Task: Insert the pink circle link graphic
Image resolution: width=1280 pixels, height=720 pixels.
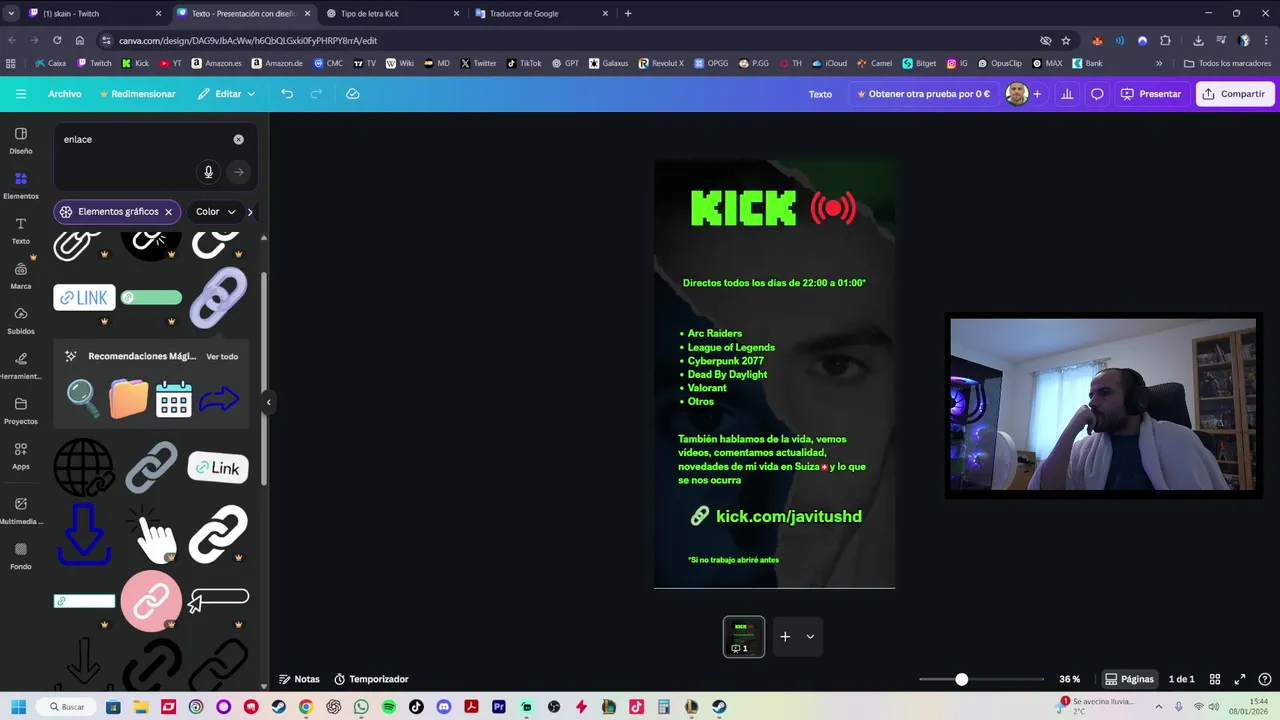Action: click(x=151, y=601)
